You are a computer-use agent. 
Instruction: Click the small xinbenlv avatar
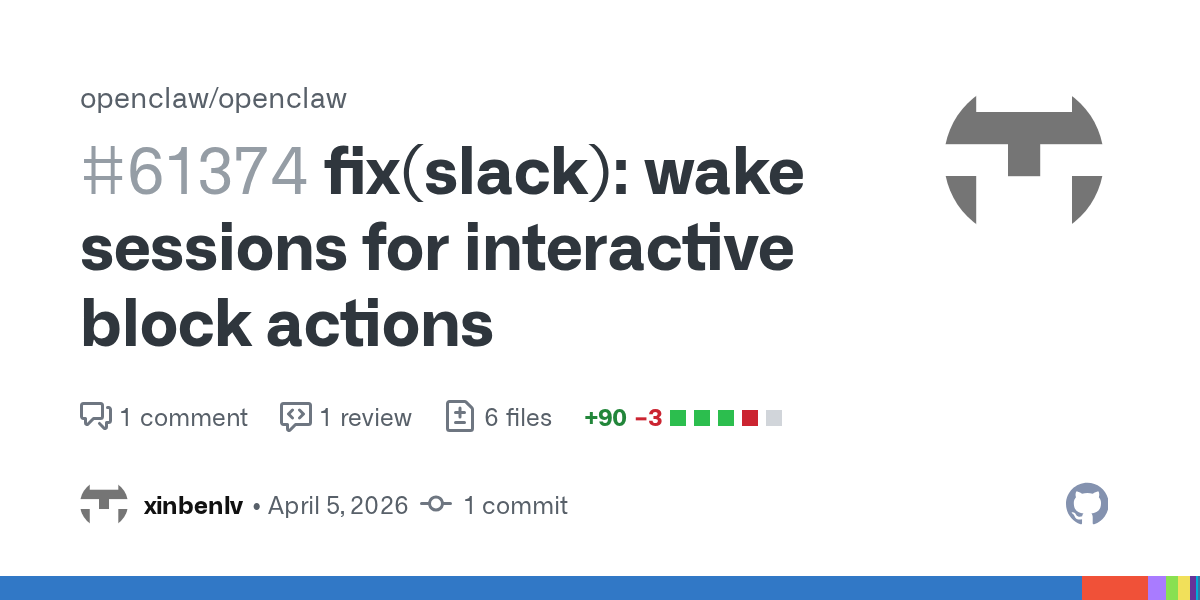pos(104,505)
